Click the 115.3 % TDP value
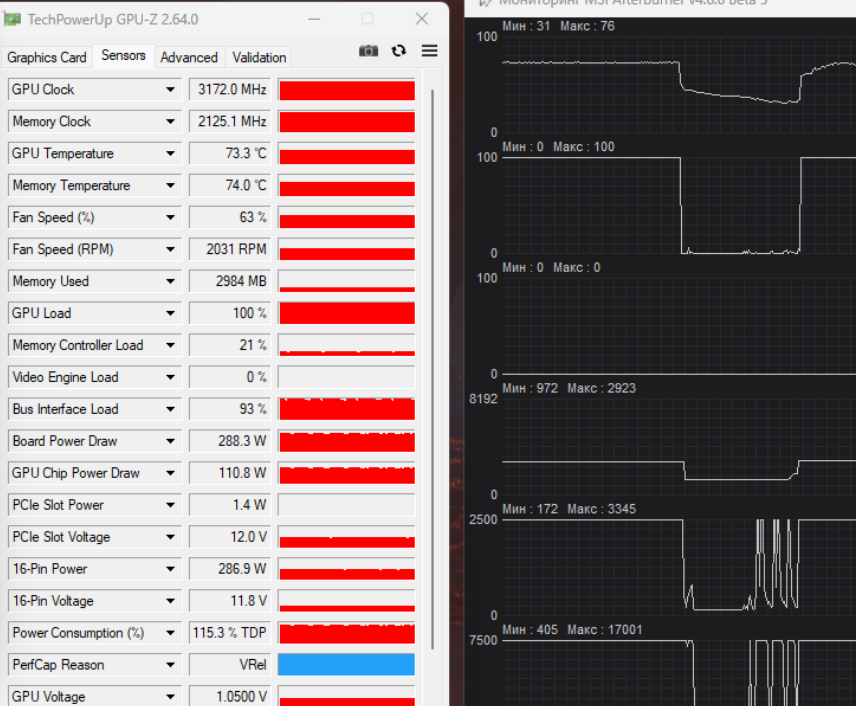The image size is (856, 706). click(230, 633)
